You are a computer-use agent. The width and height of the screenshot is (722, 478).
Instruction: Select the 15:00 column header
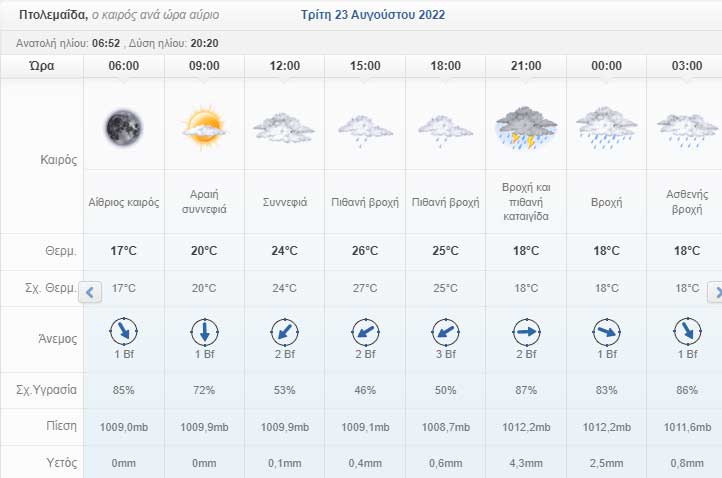coord(365,66)
